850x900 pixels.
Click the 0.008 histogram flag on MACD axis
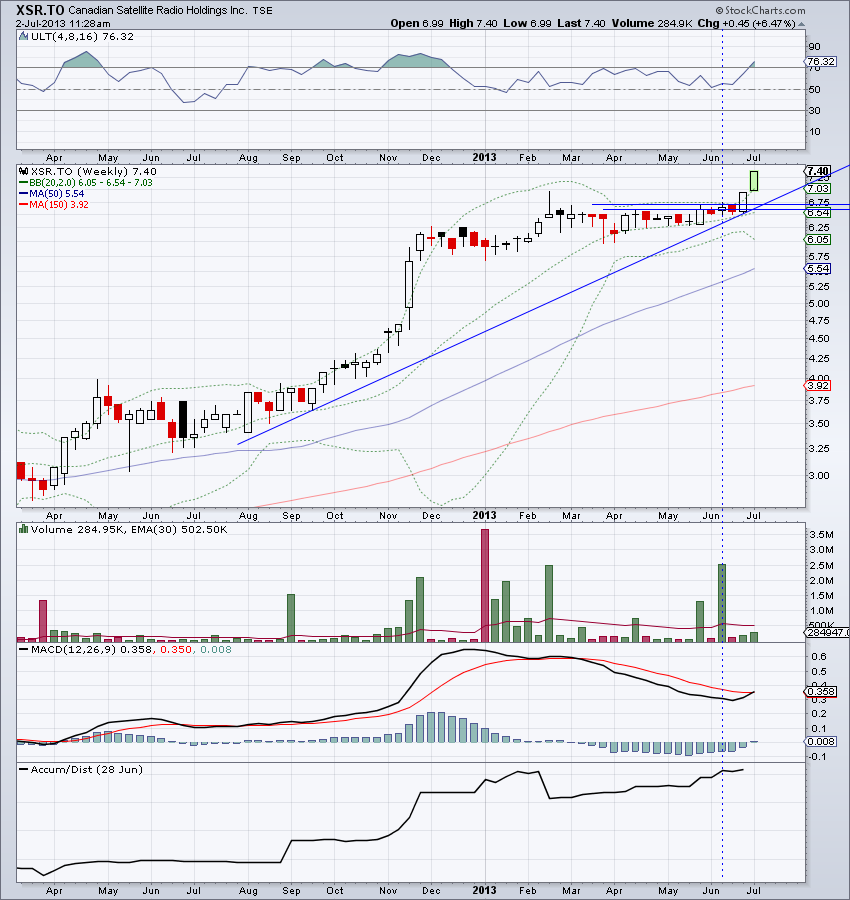pyautogui.click(x=821, y=742)
